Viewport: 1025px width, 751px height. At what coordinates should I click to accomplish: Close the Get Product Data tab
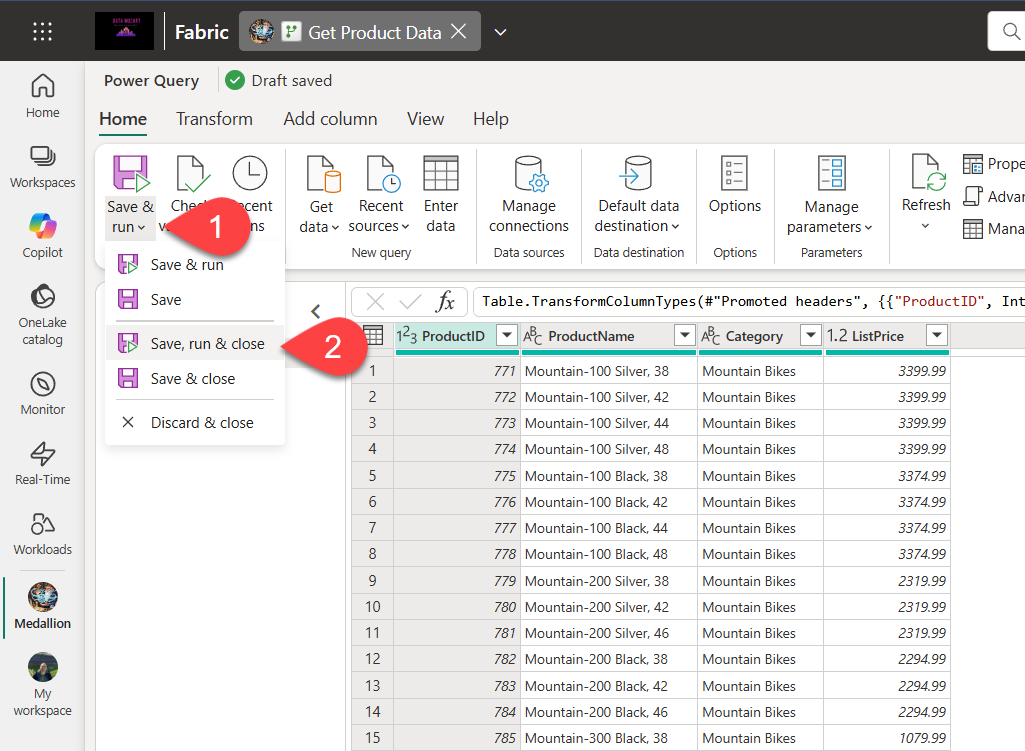[459, 32]
